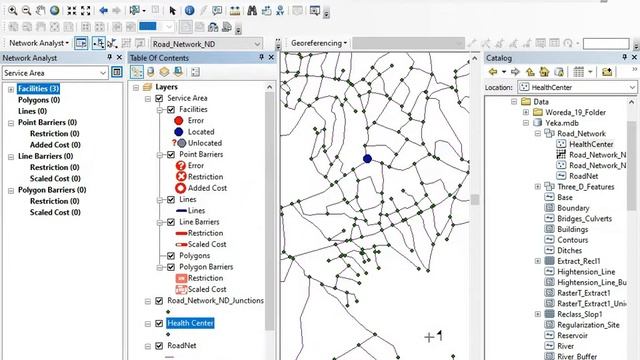Toggle Polygons sublayer checkbox

171,256
